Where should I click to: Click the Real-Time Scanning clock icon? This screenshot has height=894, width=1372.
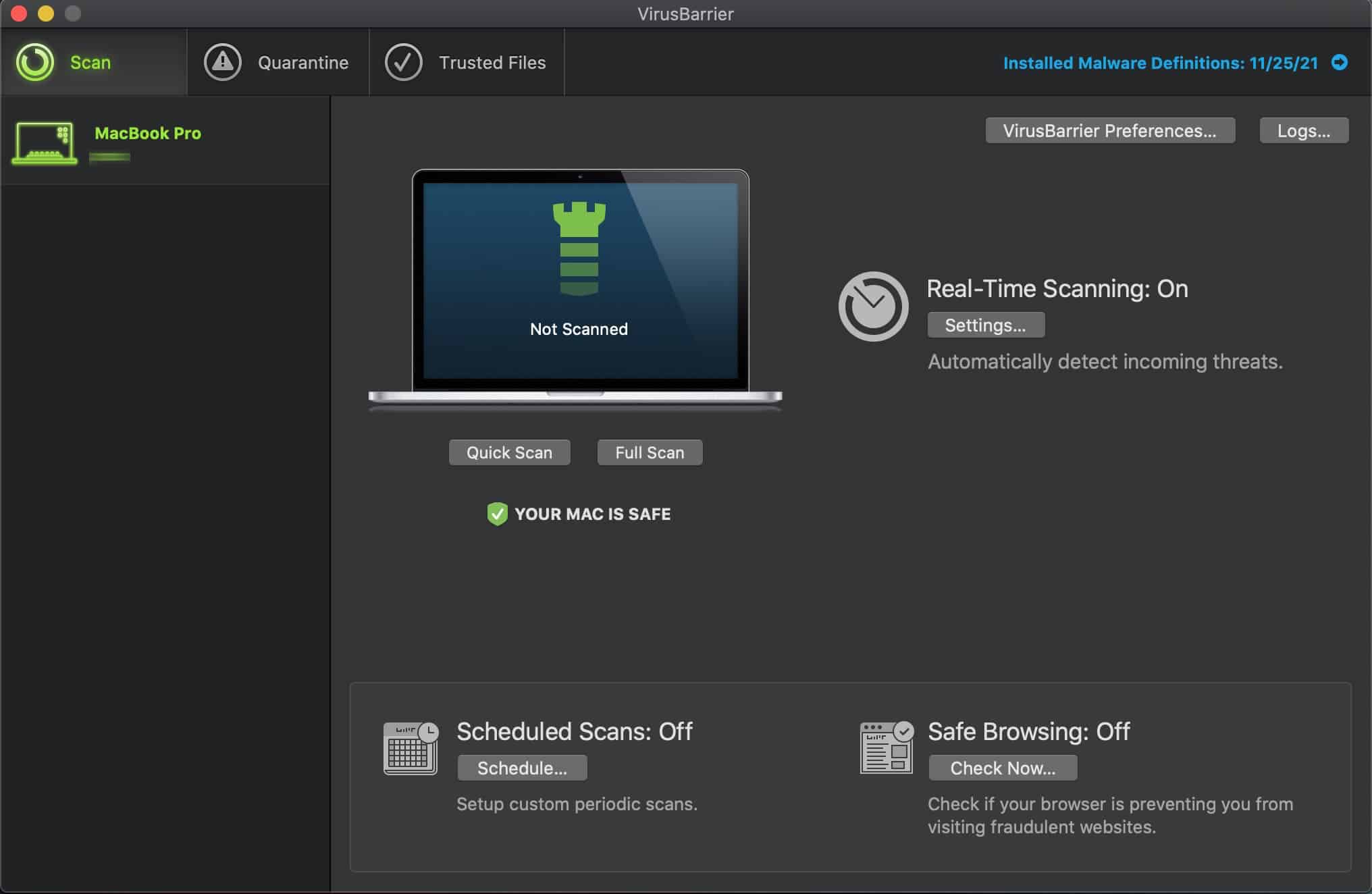874,307
